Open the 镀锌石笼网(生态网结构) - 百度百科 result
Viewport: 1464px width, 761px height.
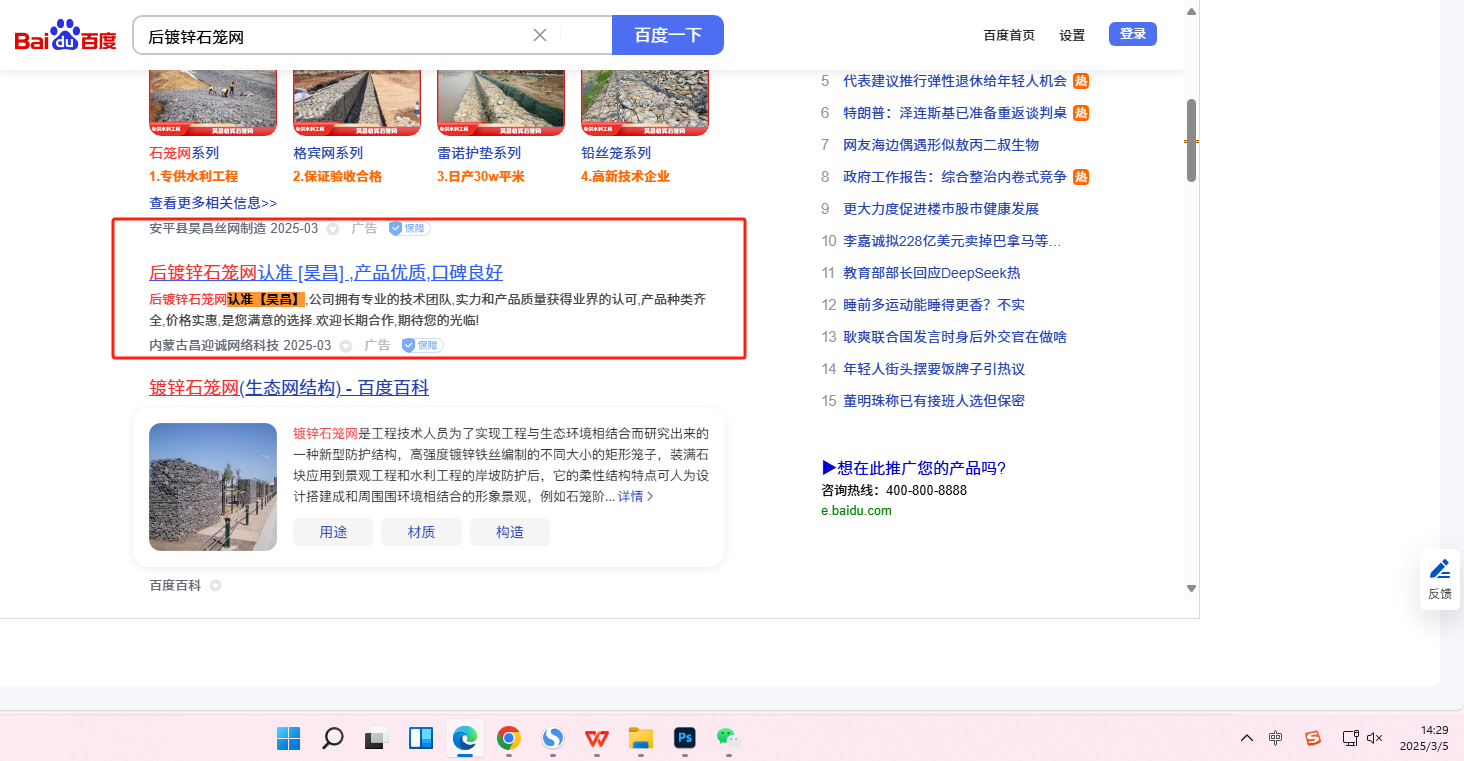(x=289, y=387)
